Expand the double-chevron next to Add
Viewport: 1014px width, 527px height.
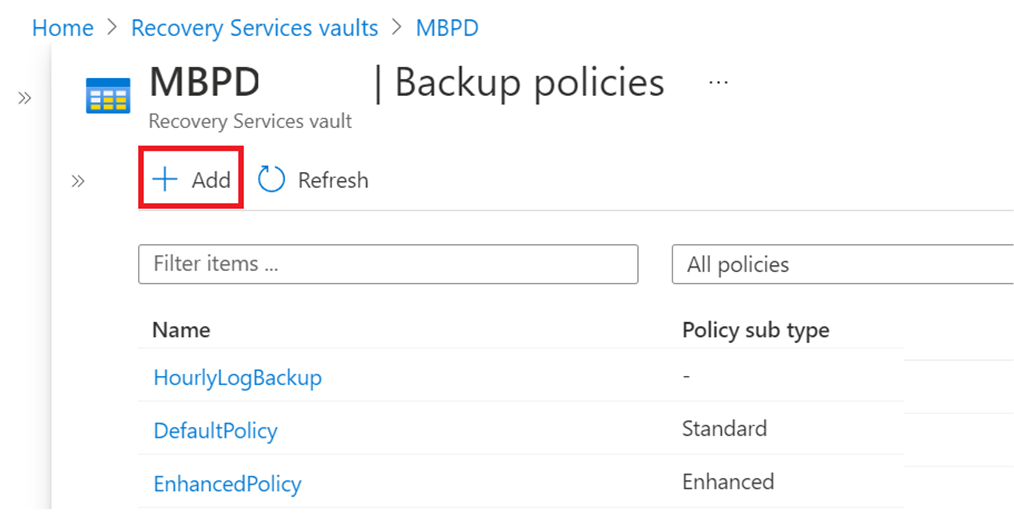pyautogui.click(x=78, y=181)
